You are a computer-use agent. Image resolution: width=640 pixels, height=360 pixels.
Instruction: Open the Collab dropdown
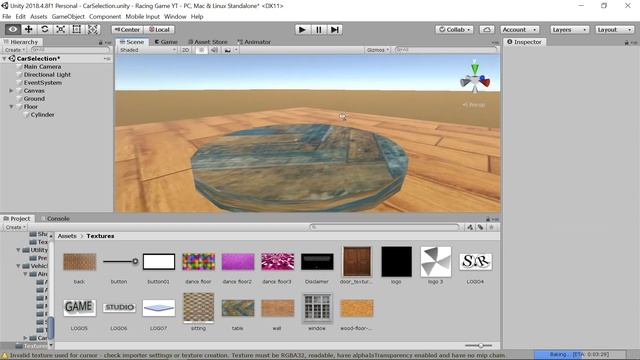point(455,30)
